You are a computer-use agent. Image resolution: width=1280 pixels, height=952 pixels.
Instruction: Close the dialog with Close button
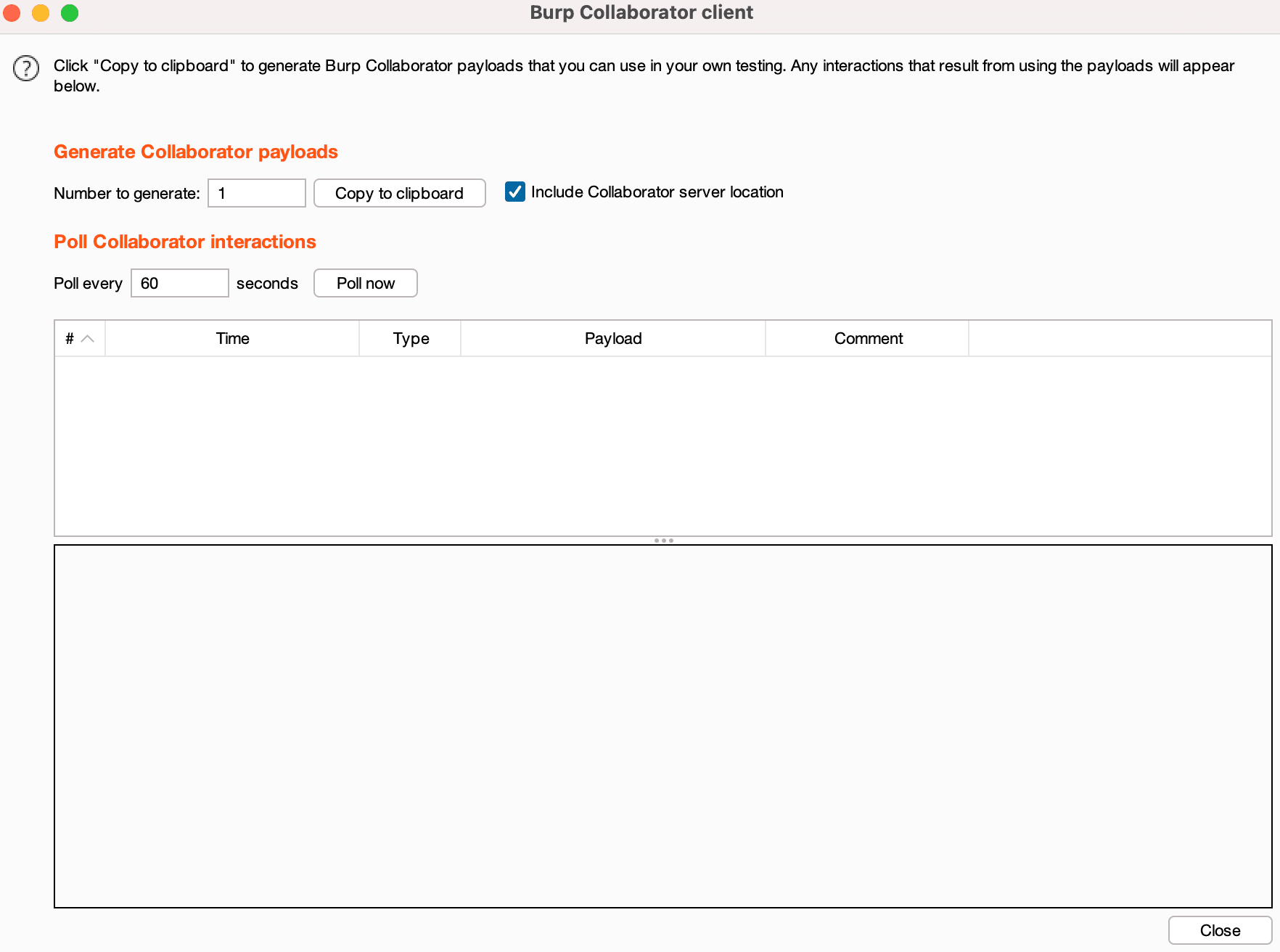(1219, 930)
